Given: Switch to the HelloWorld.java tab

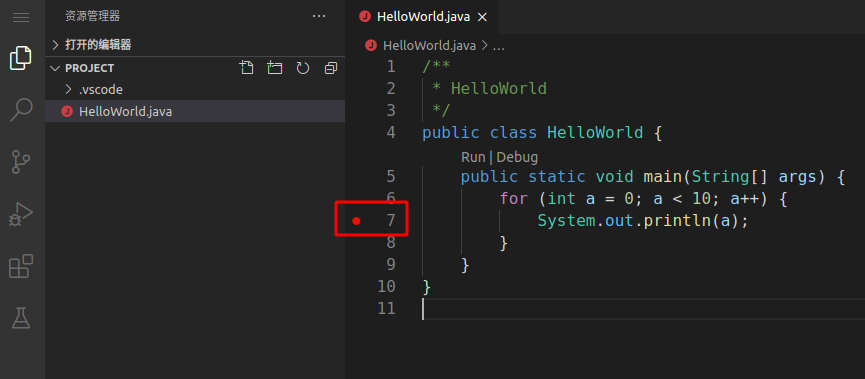Looking at the screenshot, I should click(x=423, y=17).
